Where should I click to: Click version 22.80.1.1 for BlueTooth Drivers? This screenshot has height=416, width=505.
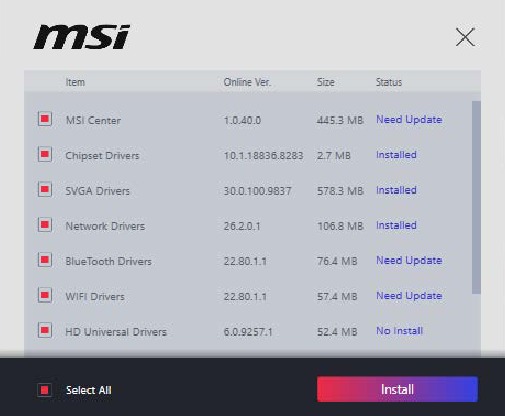245,261
